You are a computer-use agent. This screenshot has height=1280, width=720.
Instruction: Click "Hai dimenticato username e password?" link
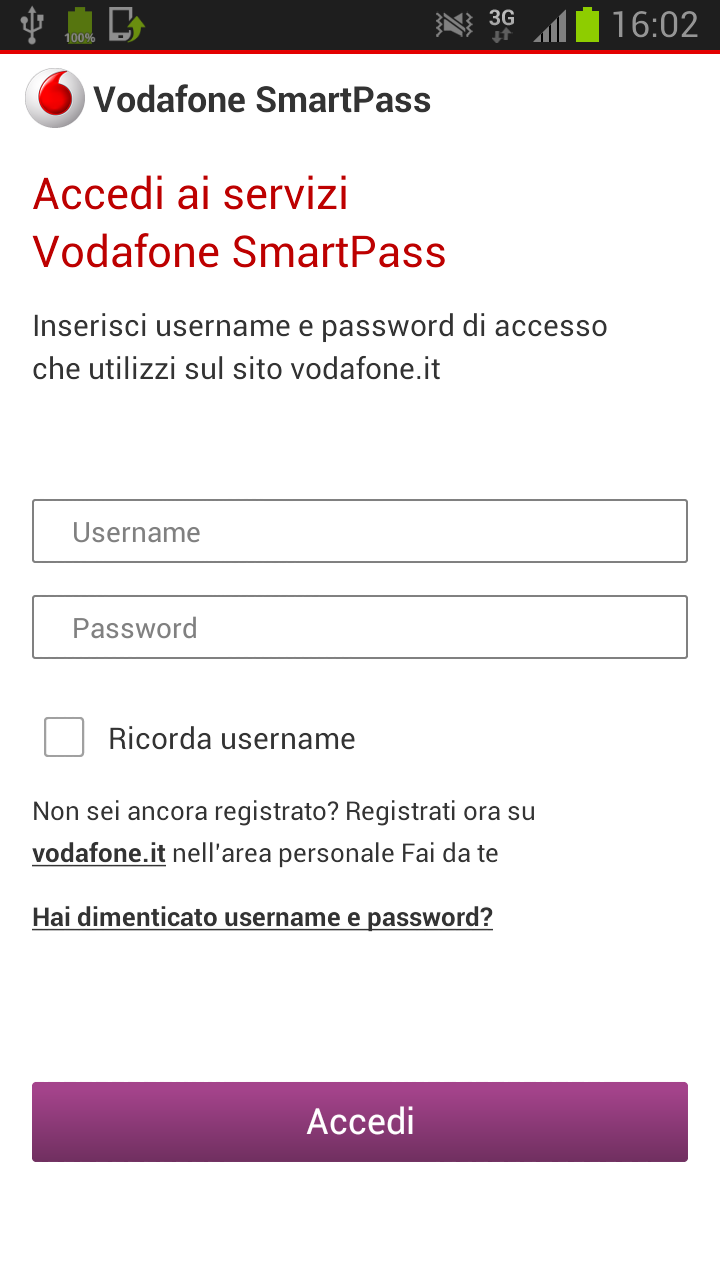tap(262, 917)
